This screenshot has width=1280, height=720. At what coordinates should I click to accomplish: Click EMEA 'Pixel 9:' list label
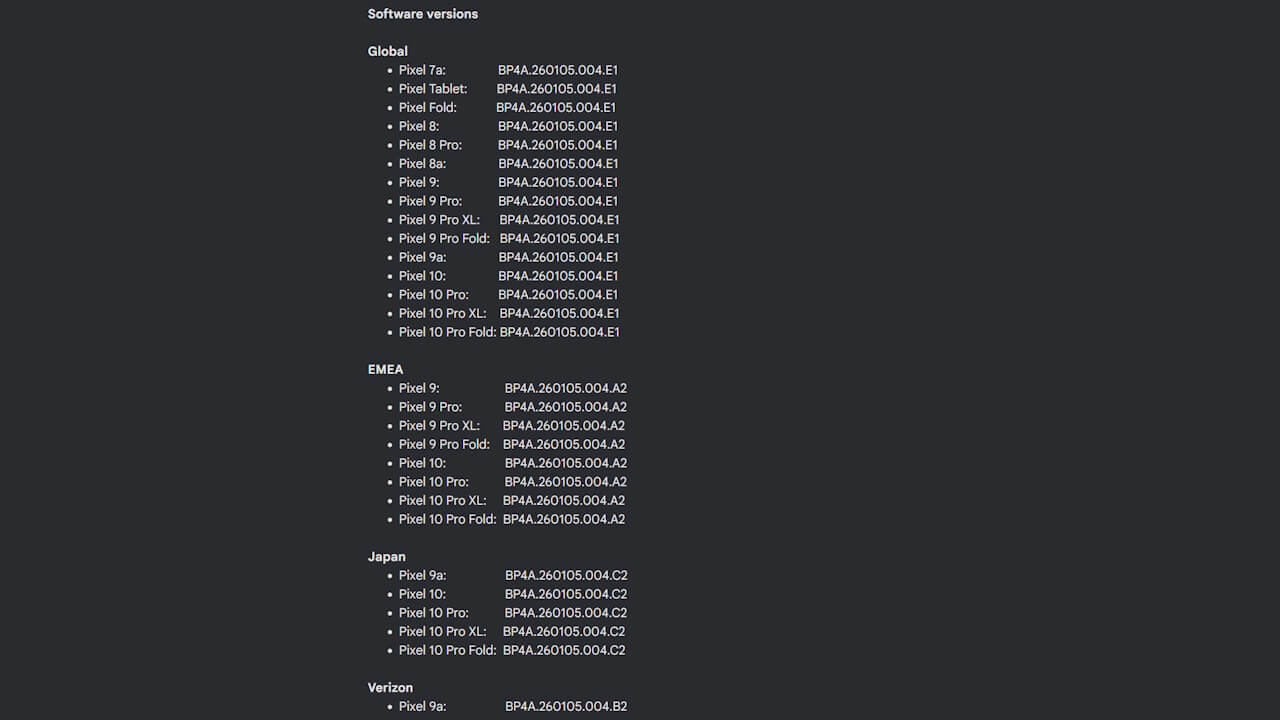click(x=419, y=388)
